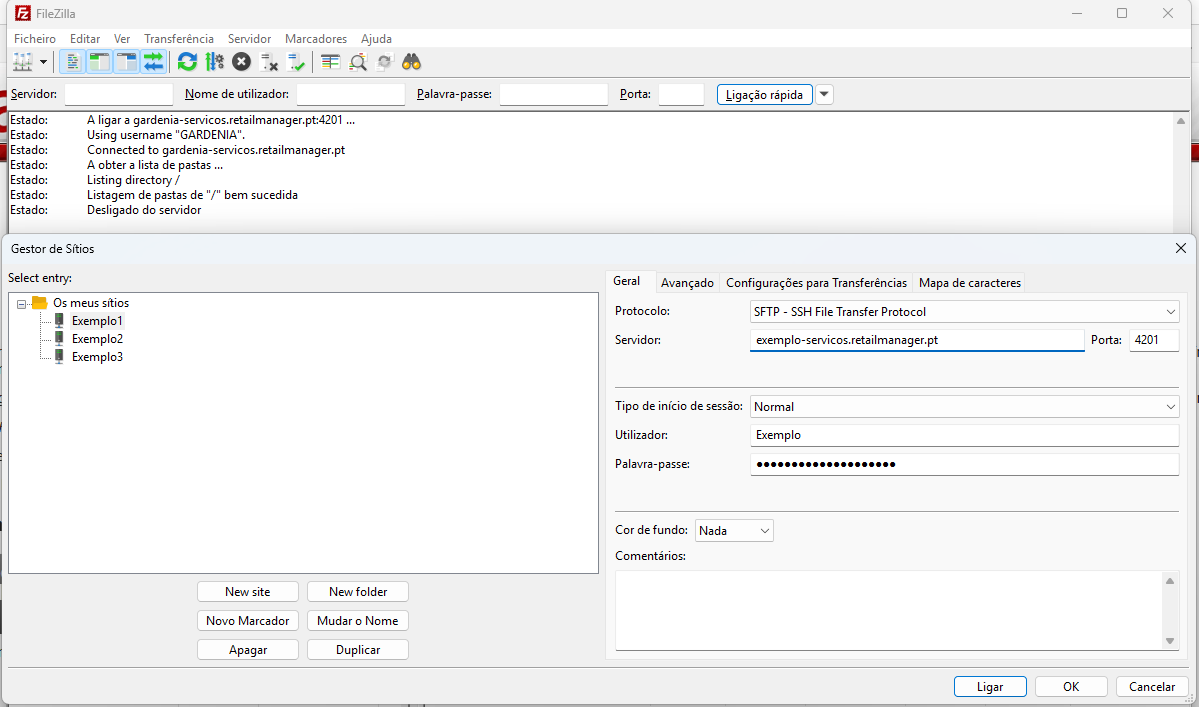Image resolution: width=1199 pixels, height=707 pixels.
Task: Switch to the Geral tab
Action: click(626, 281)
